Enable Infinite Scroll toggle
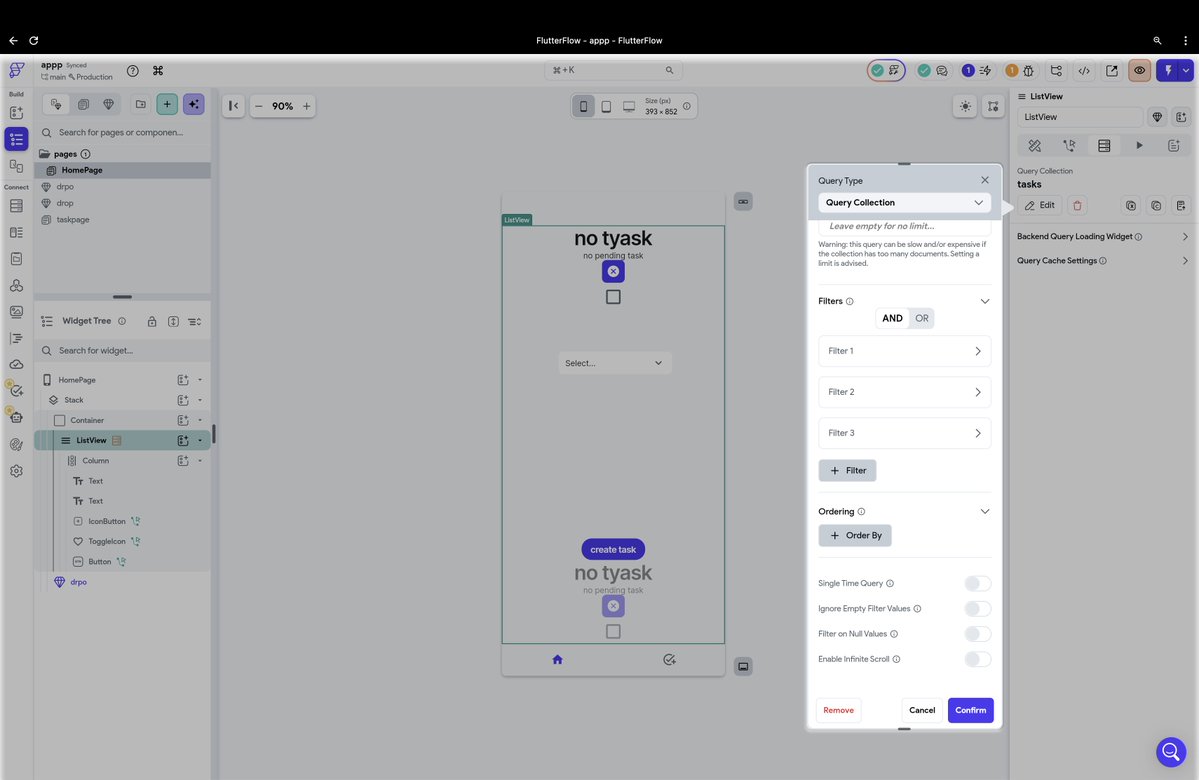Image resolution: width=1199 pixels, height=780 pixels. (x=977, y=659)
